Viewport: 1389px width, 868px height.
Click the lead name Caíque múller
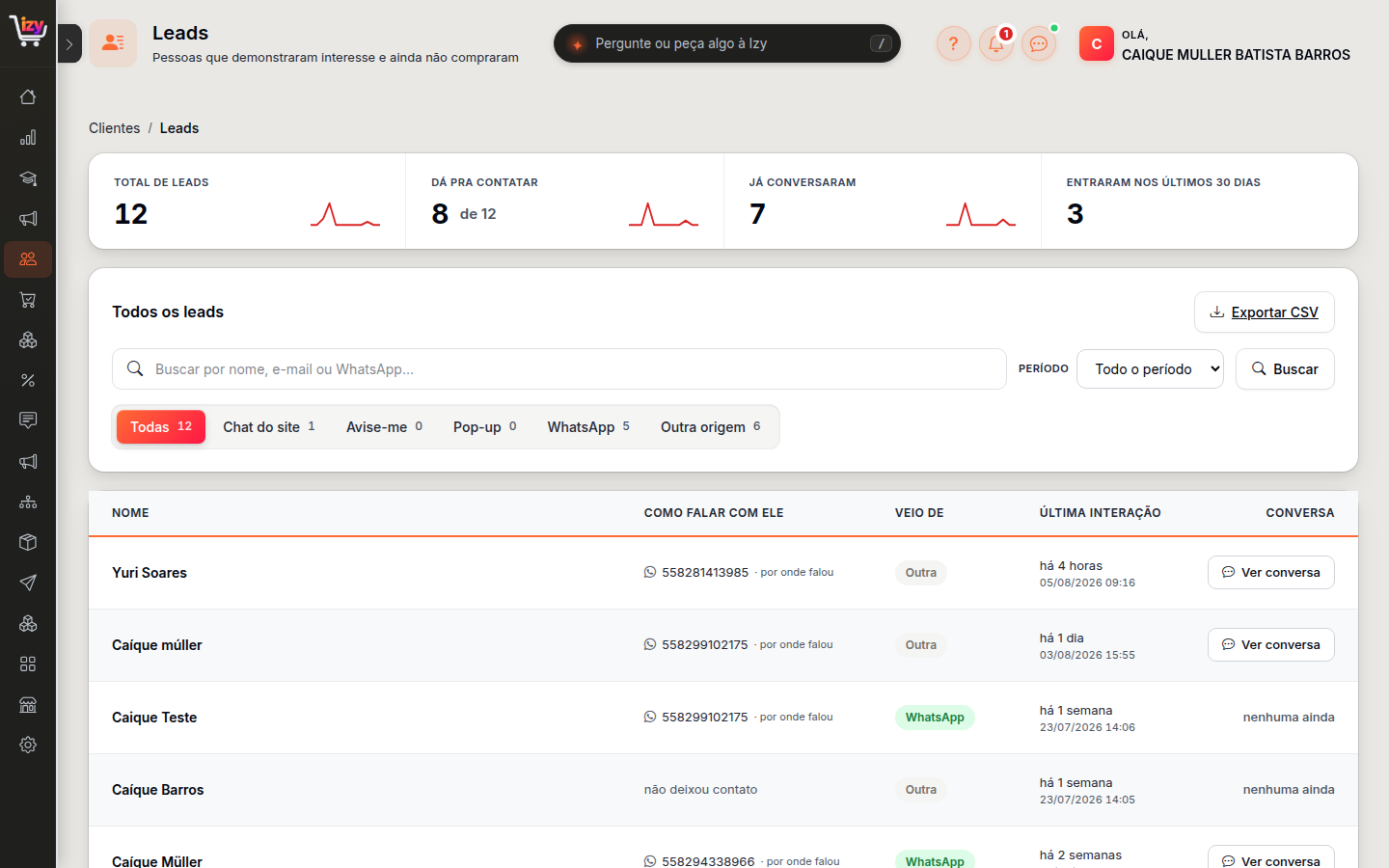[157, 645]
